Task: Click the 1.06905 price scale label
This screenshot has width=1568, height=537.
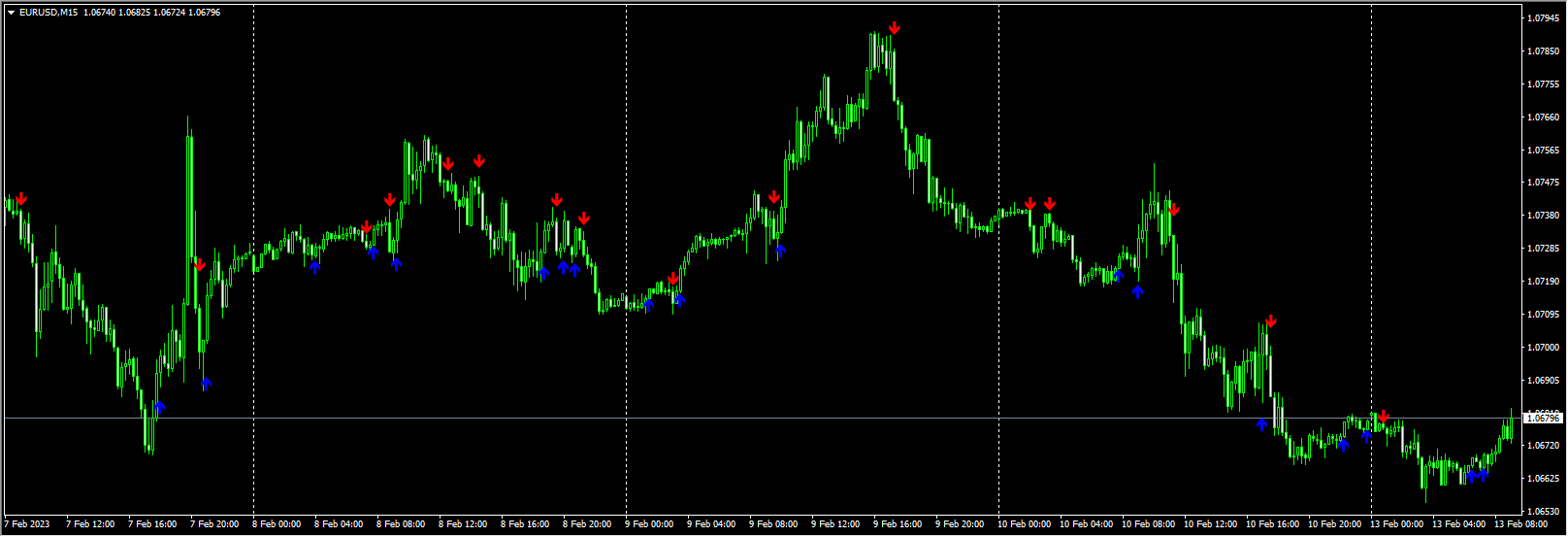Action: point(1543,381)
